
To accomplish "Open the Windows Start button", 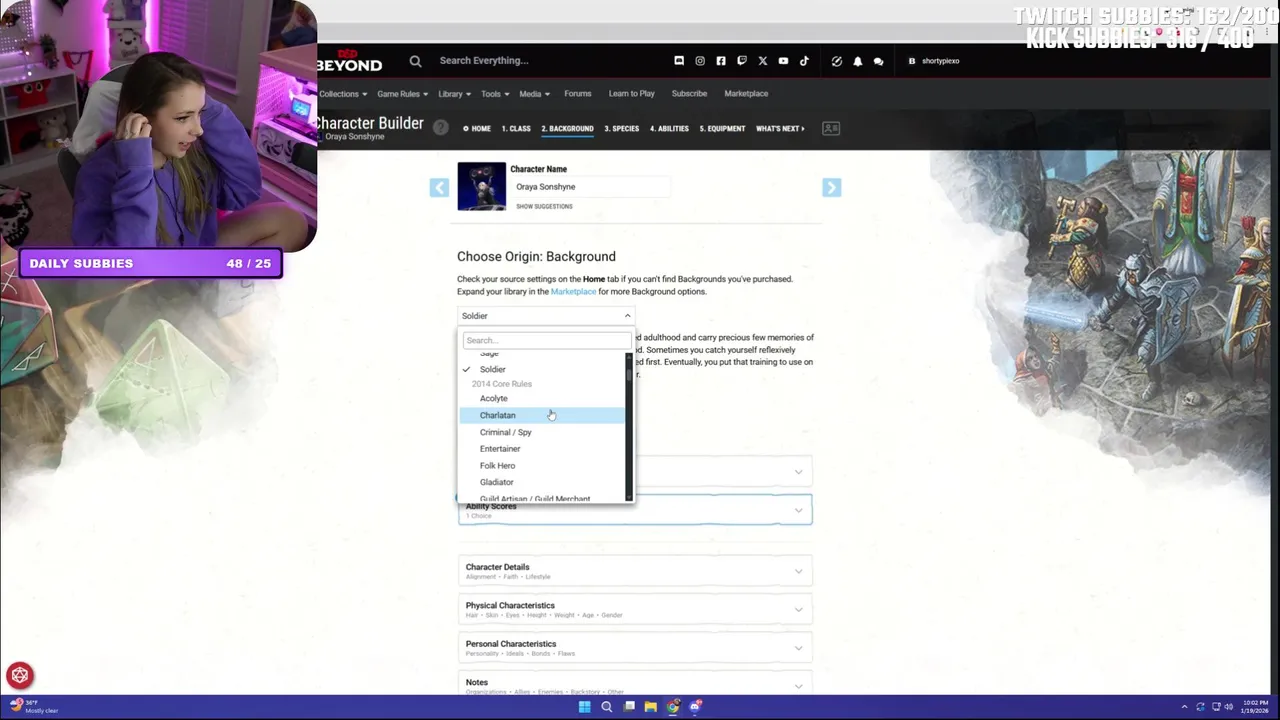I will 584,707.
